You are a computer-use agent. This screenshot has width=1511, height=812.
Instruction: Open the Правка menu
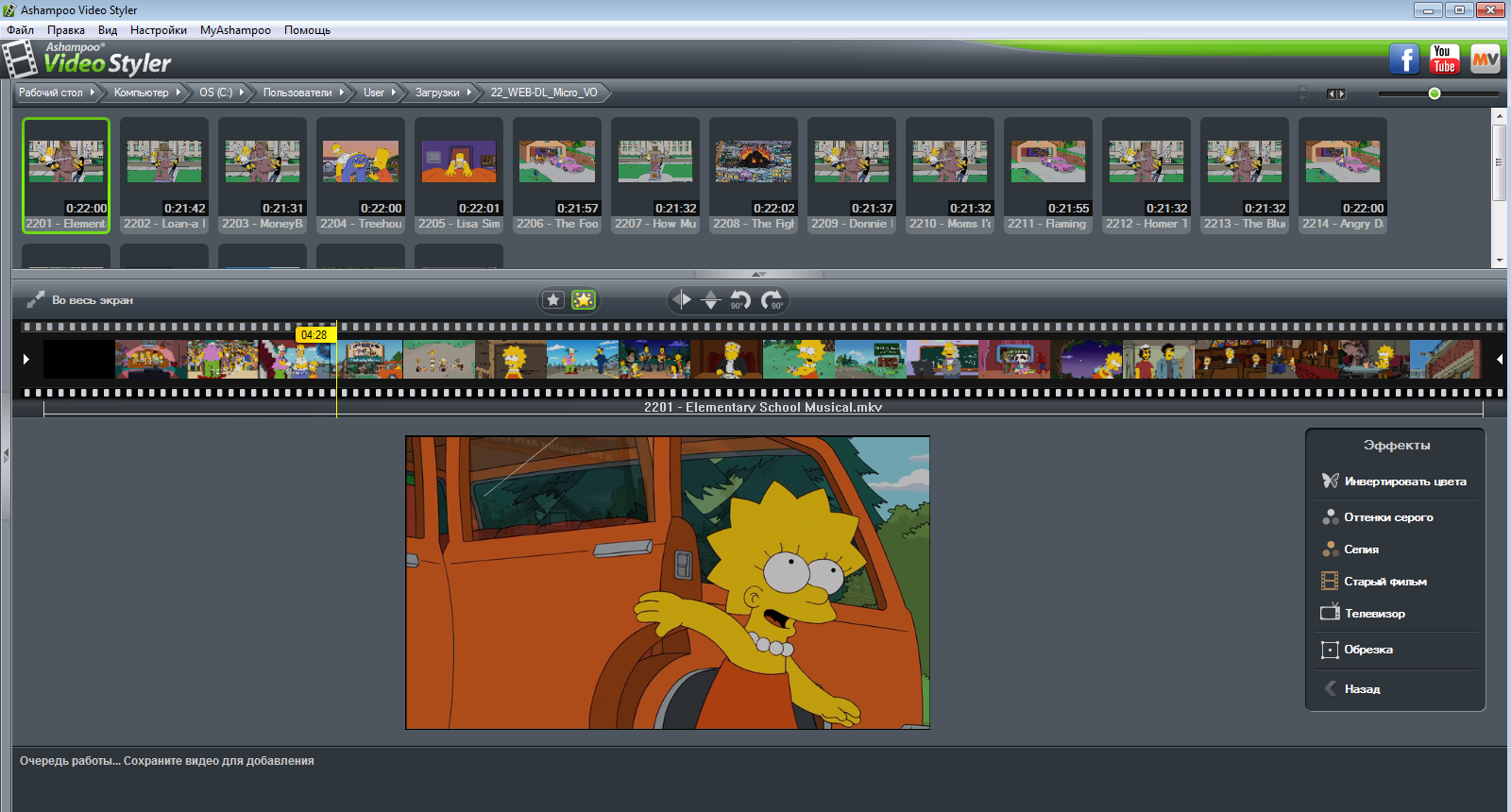(x=66, y=30)
